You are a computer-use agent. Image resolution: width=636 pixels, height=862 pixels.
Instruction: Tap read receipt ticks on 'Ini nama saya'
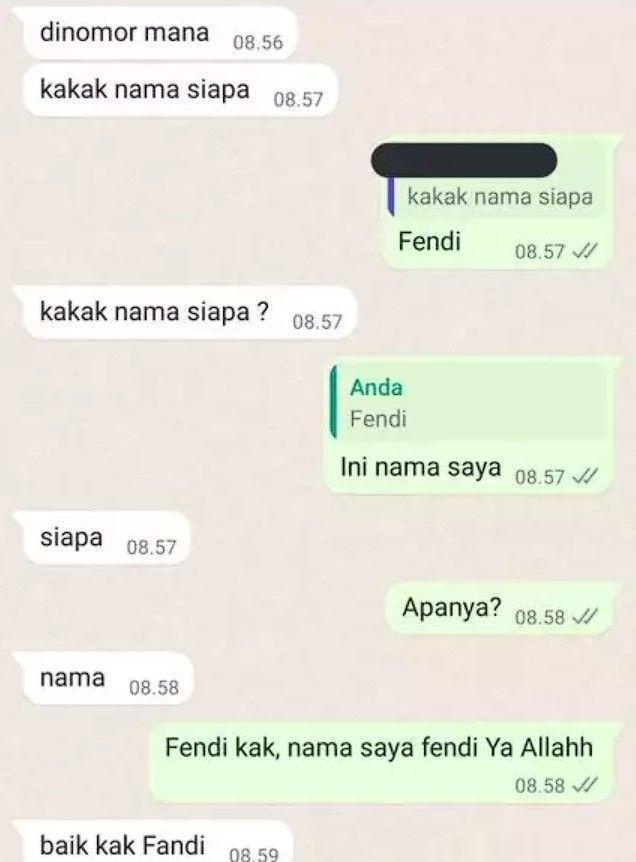[584, 476]
